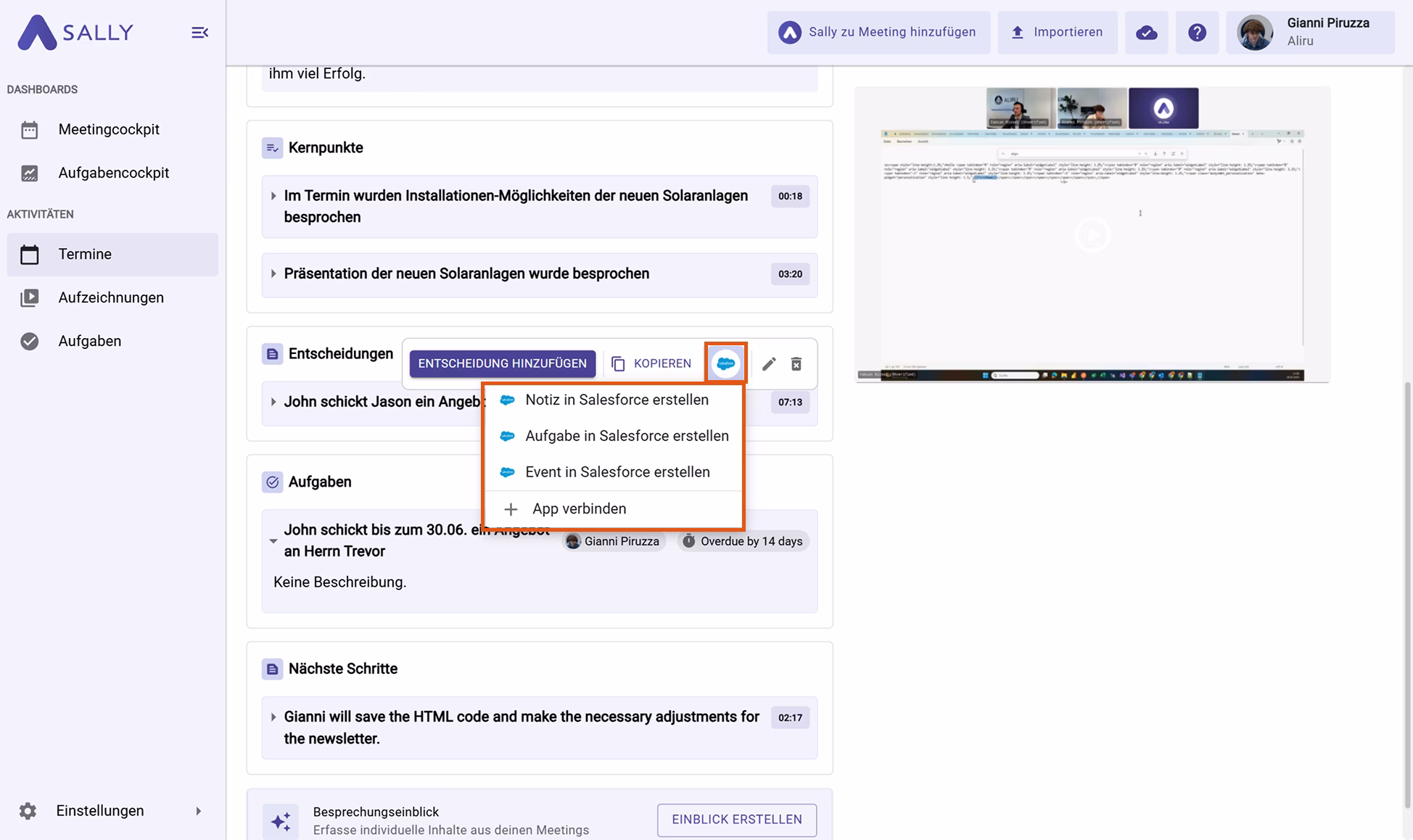Play the meeting recording video
Viewport: 1413px width, 840px height.
1092,235
